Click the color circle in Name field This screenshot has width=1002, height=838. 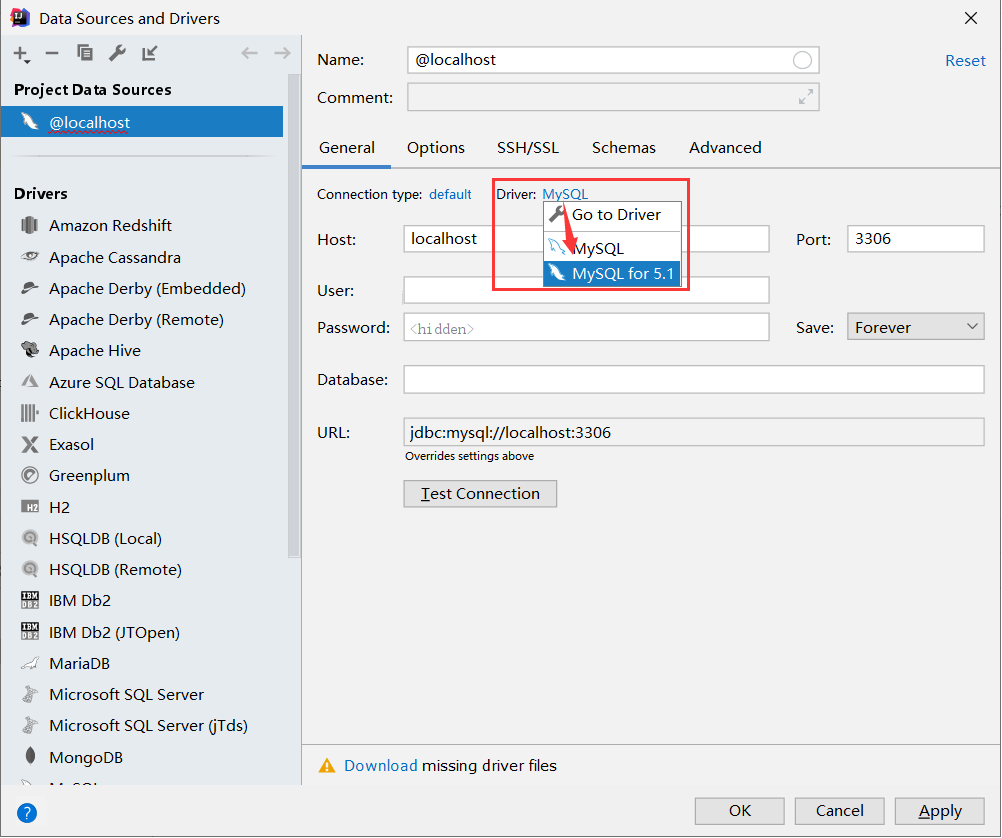(803, 60)
